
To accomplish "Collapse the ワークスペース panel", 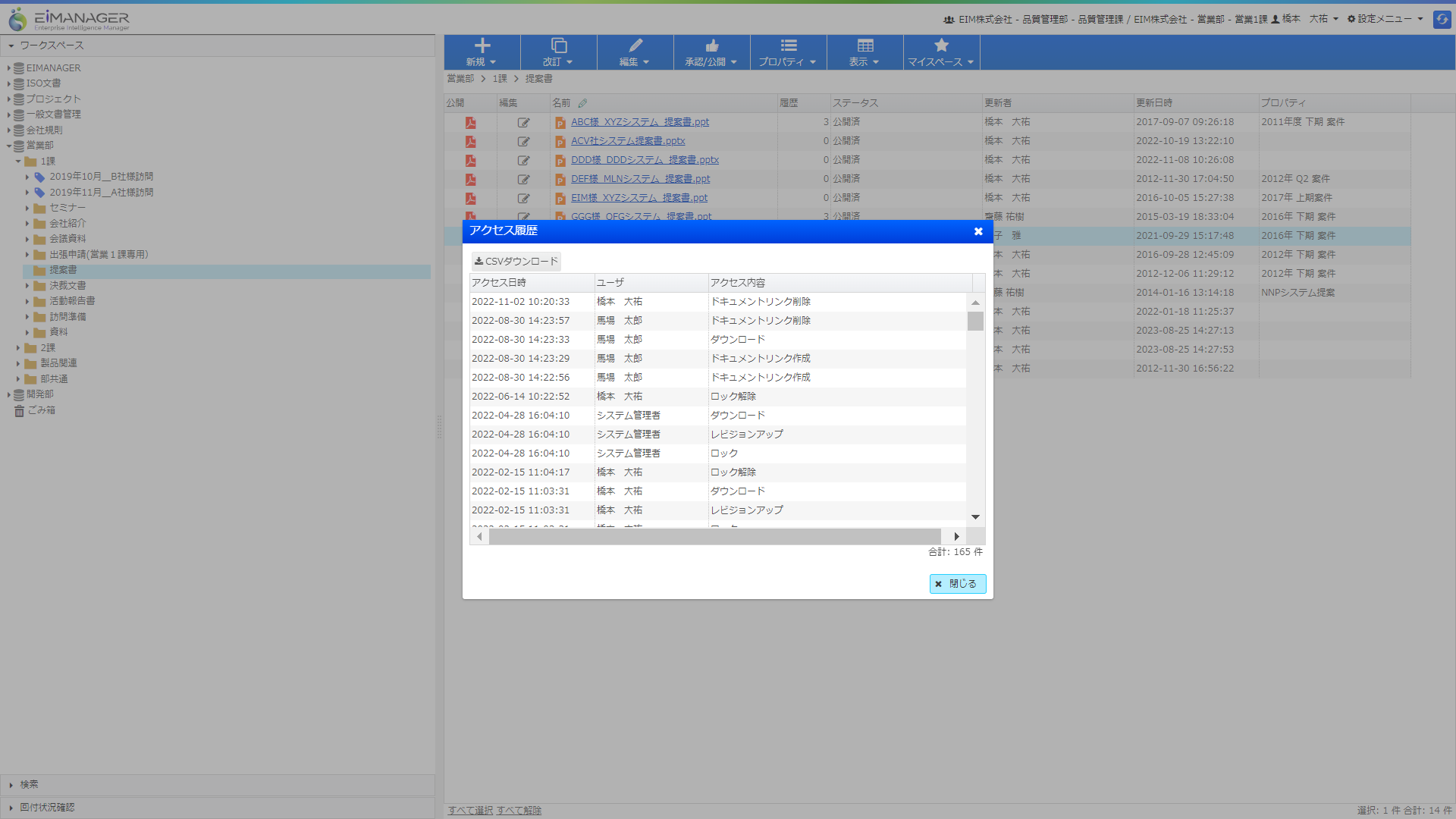I will coord(11,45).
